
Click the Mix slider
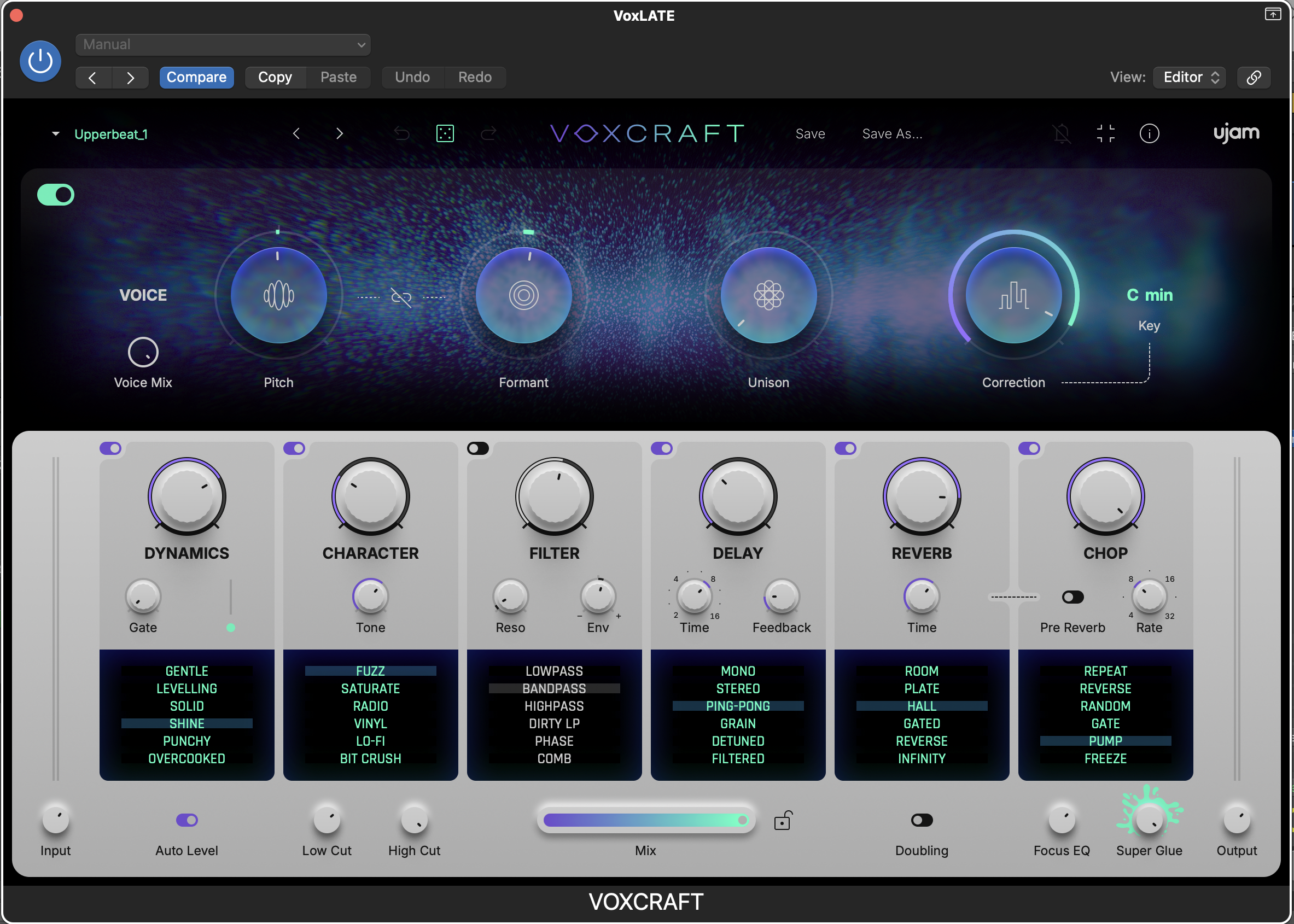646,820
